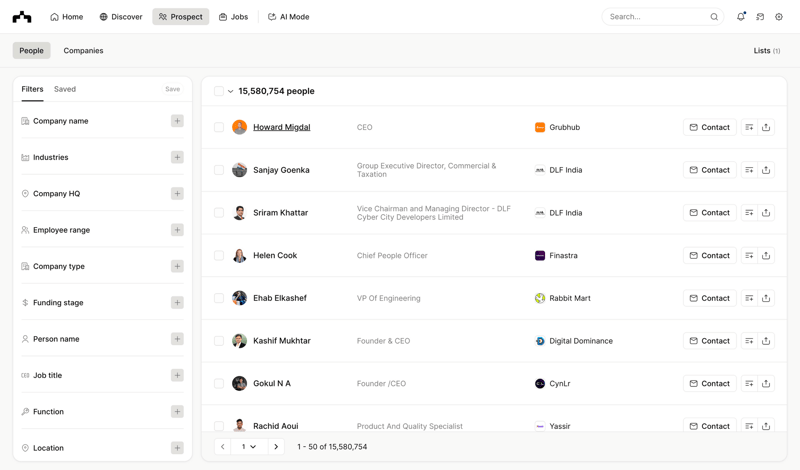The image size is (800, 470).
Task: Switch to AI Mode
Action: pos(289,17)
